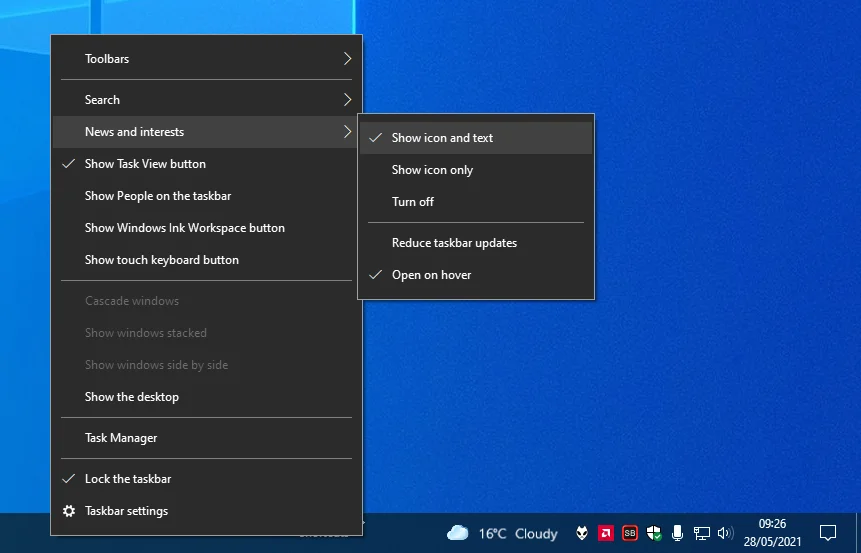
Task: Open the Action Center notification icon
Action: point(828,533)
